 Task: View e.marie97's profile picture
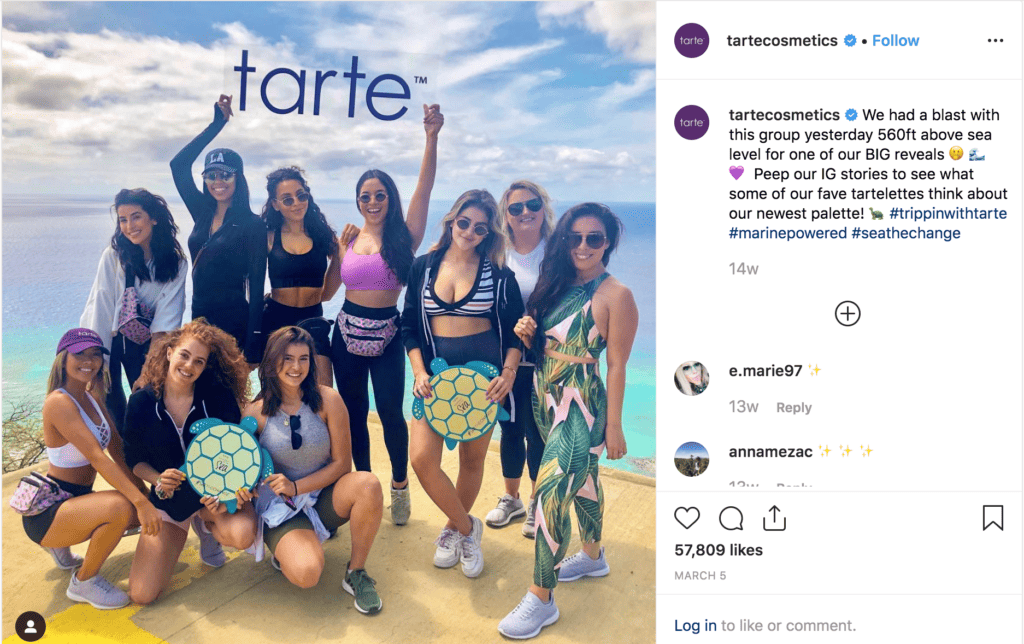[691, 377]
